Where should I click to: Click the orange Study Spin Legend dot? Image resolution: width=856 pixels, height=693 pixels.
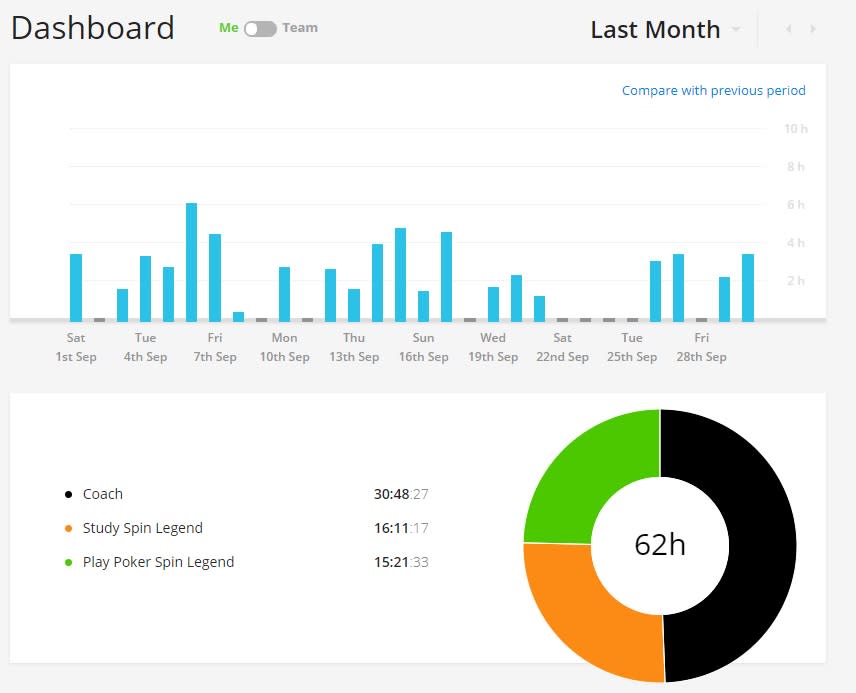pyautogui.click(x=68, y=528)
